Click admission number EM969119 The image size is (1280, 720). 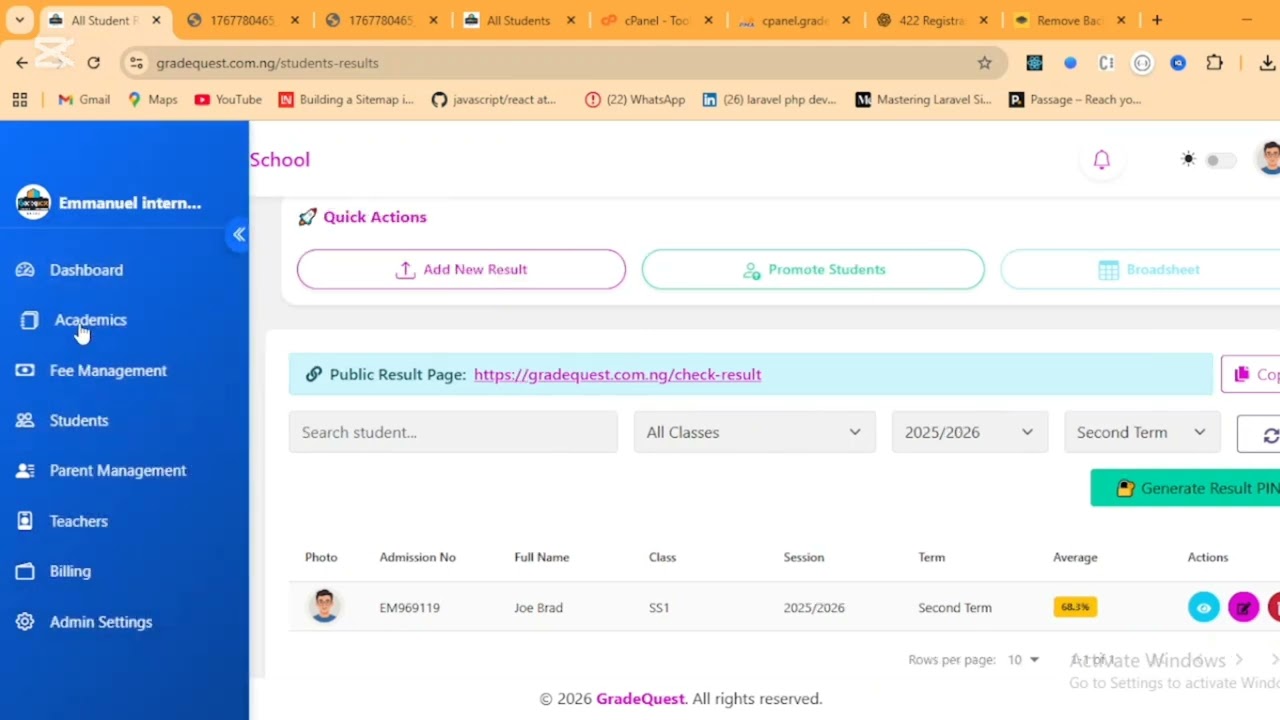[409, 607]
